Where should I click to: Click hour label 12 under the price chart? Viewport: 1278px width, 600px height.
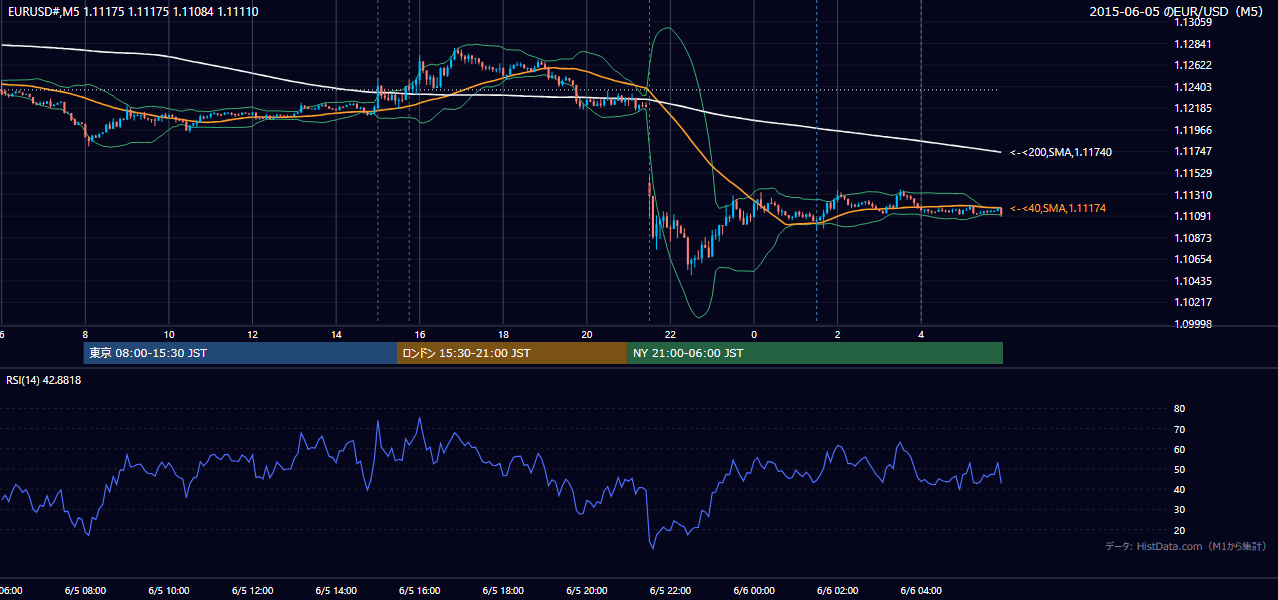click(x=253, y=334)
